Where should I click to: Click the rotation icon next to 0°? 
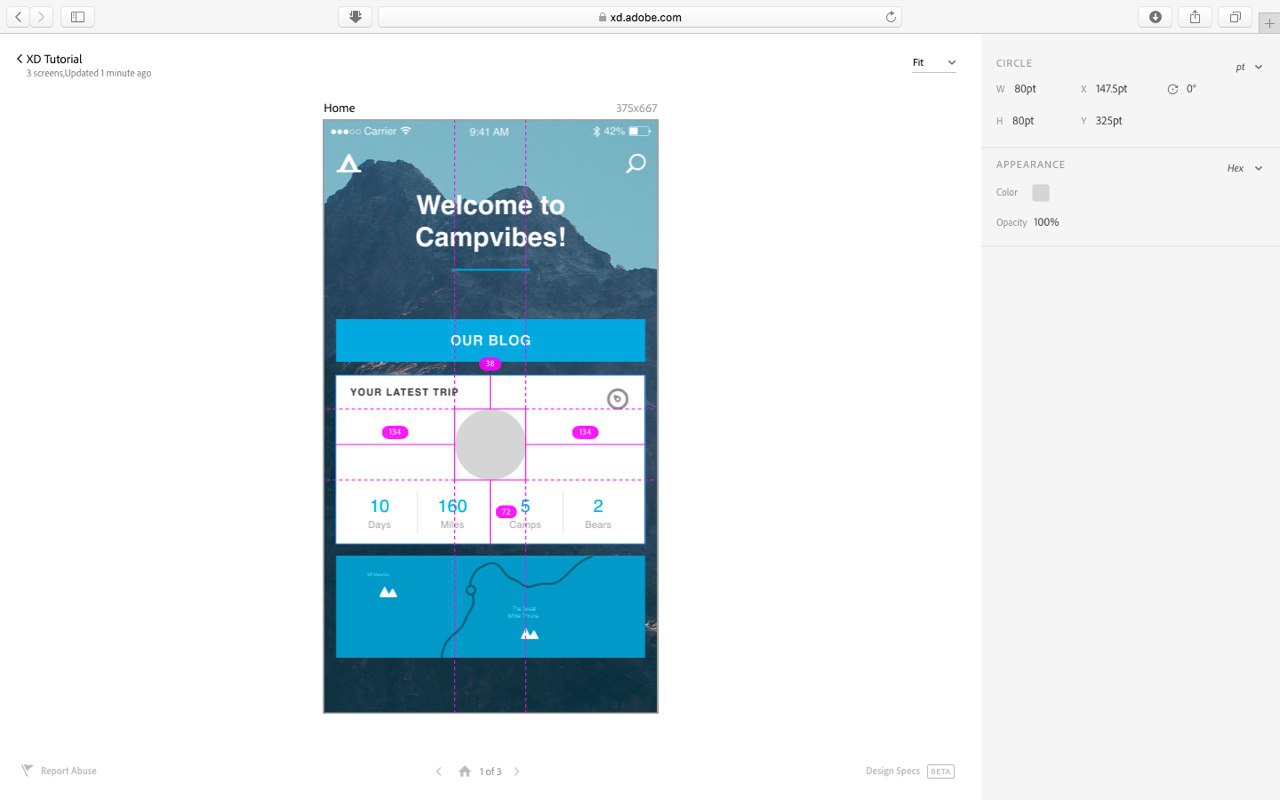(x=1173, y=89)
